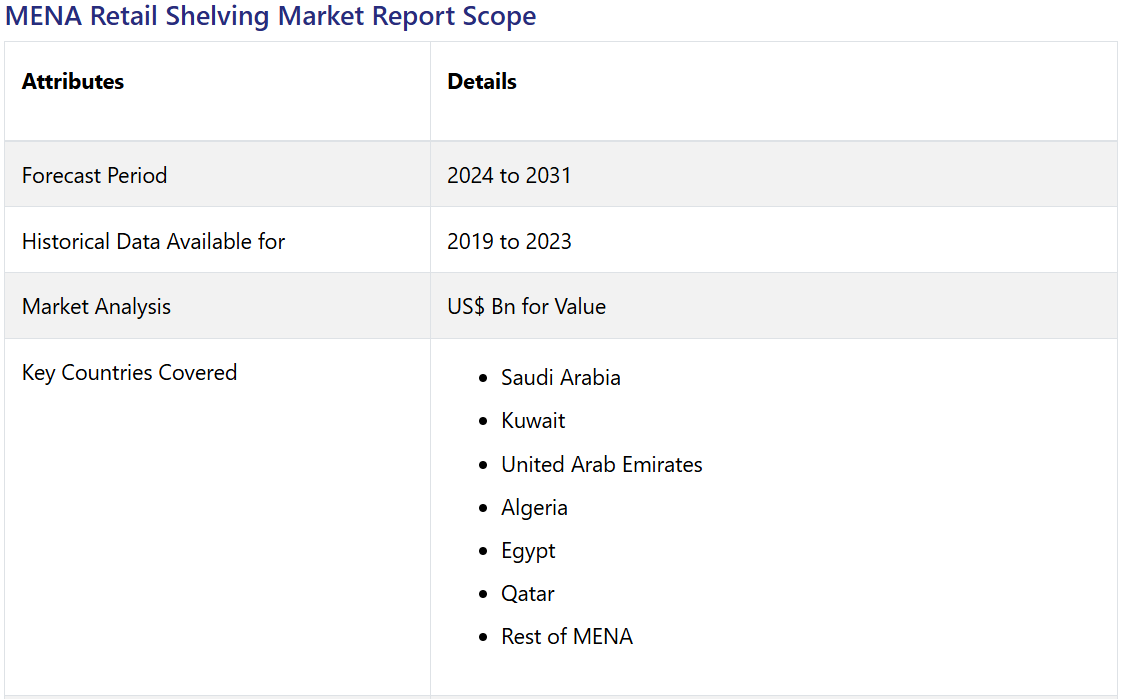Screen dimensions: 1123x699
Task: Select 'Egypt' in the country list
Action: (x=528, y=551)
